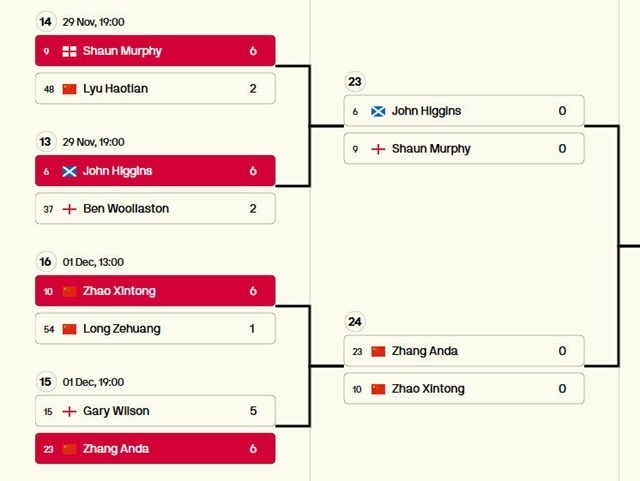Click the match 24 number badge
The image size is (640, 481).
click(355, 322)
